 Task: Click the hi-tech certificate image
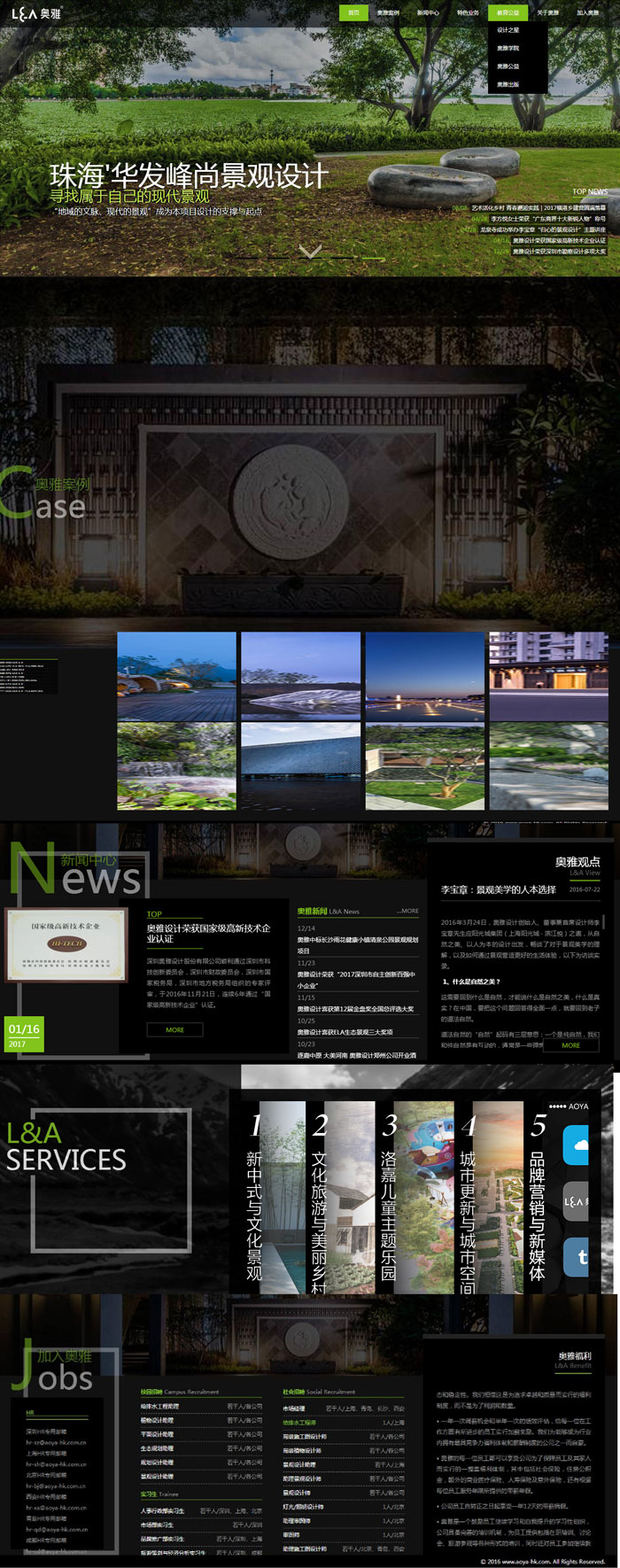point(66,944)
